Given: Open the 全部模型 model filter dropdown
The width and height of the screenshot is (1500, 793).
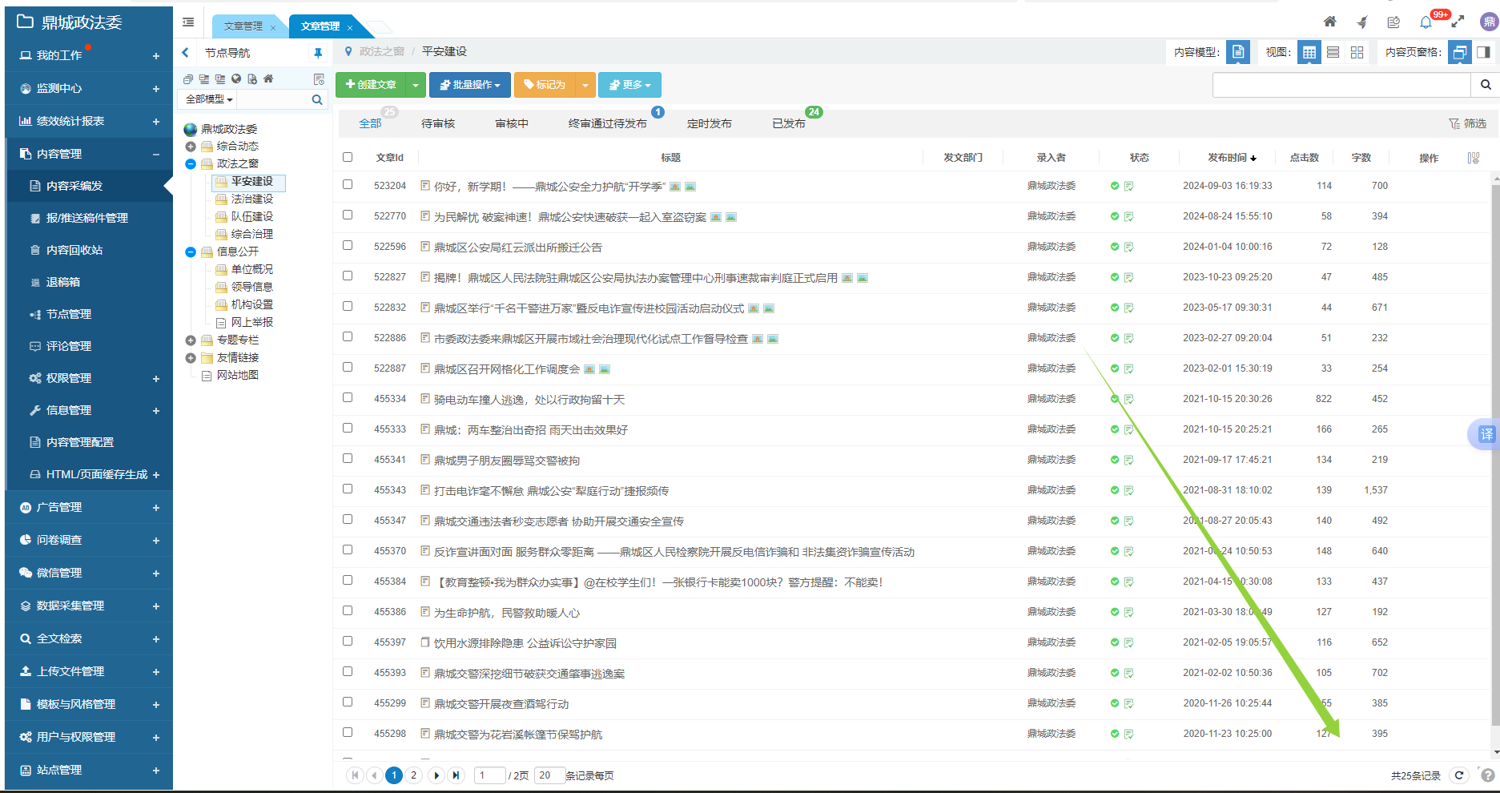Looking at the screenshot, I should click(209, 100).
